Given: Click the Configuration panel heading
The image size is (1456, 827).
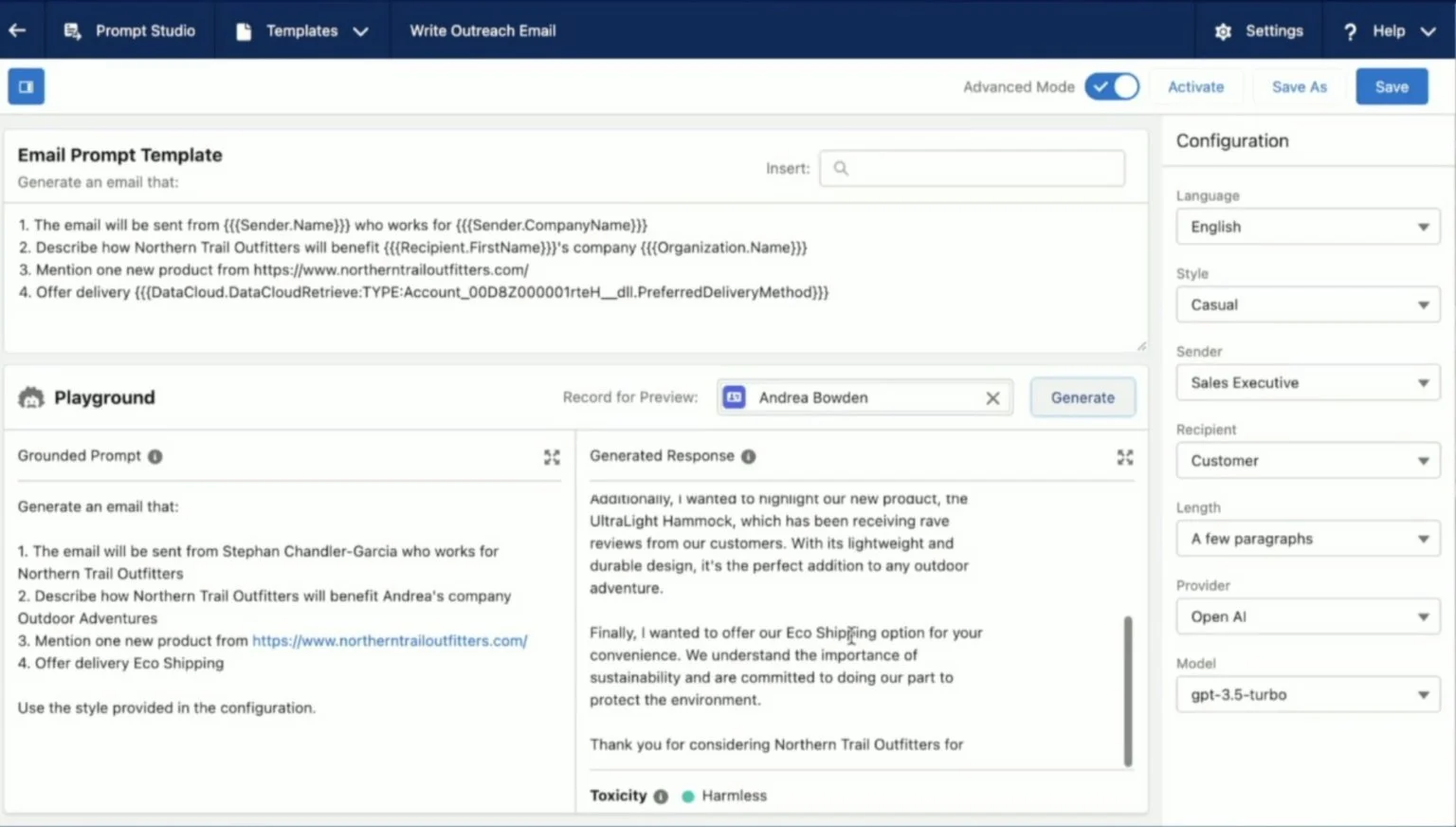Looking at the screenshot, I should 1232,140.
